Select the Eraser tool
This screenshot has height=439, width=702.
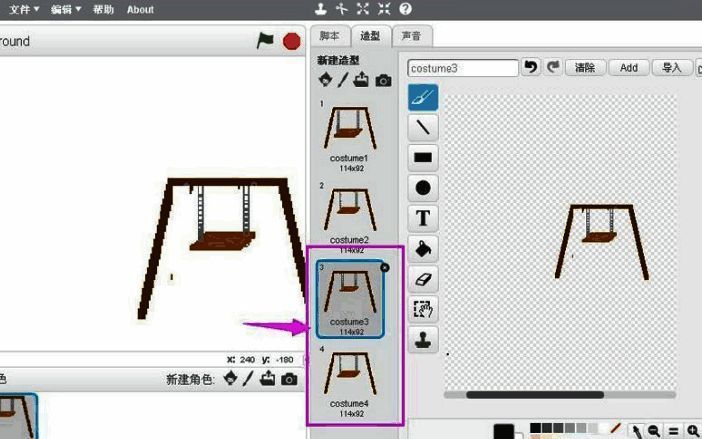pos(423,278)
